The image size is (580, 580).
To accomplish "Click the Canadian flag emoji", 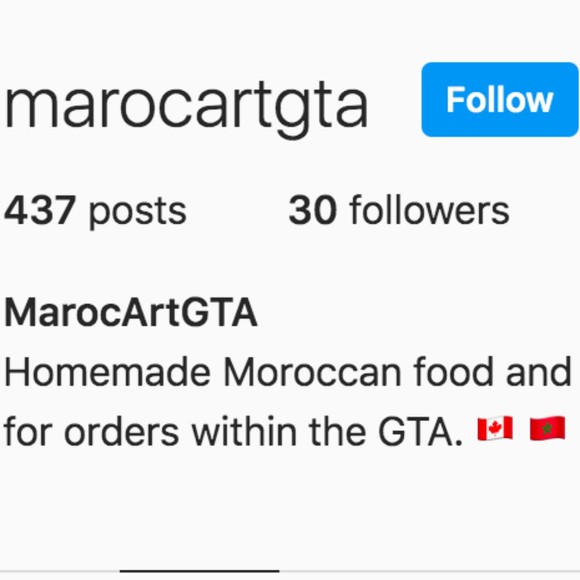I will tap(495, 428).
